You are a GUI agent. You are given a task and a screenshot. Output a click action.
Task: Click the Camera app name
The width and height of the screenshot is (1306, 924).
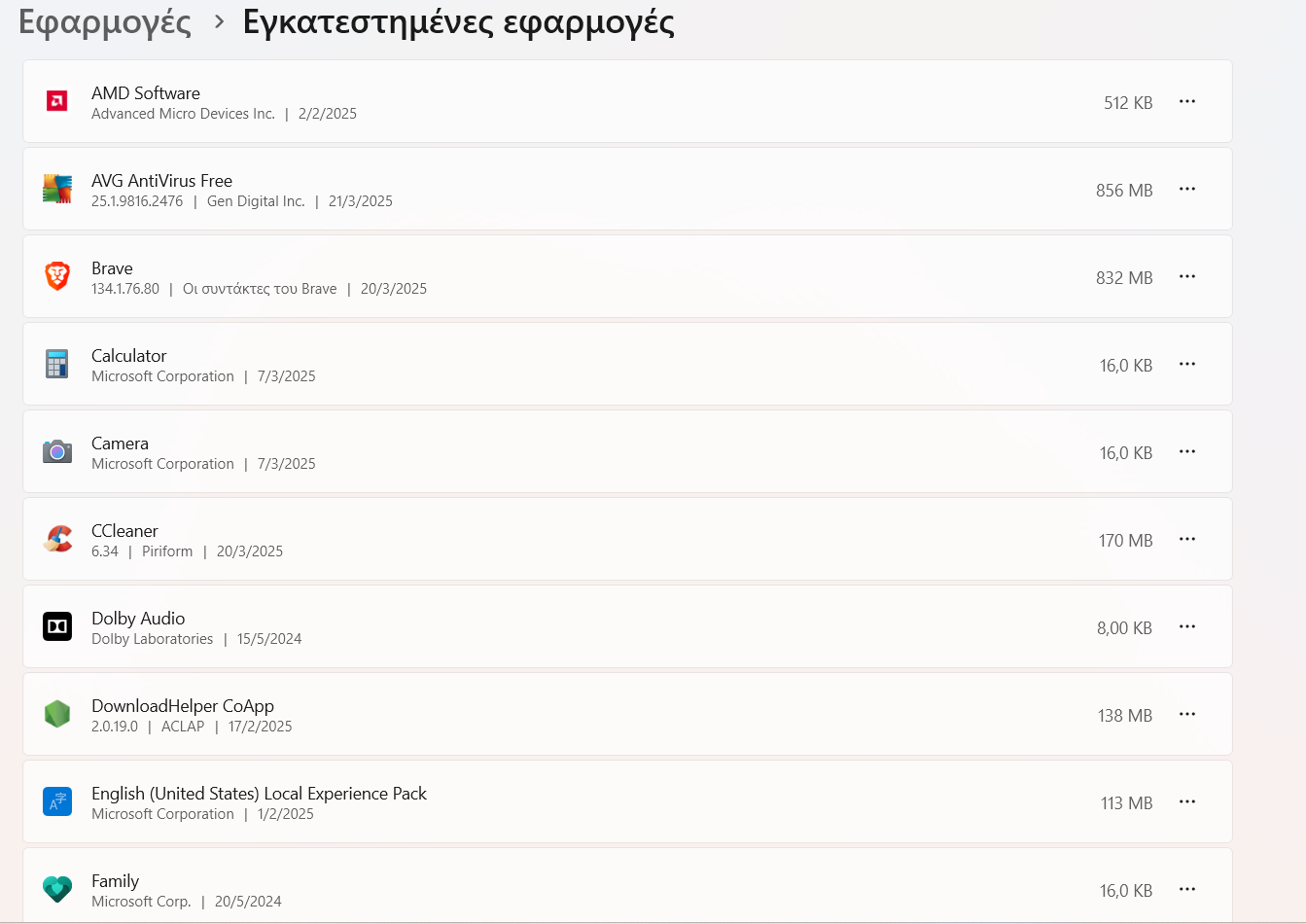click(x=120, y=444)
